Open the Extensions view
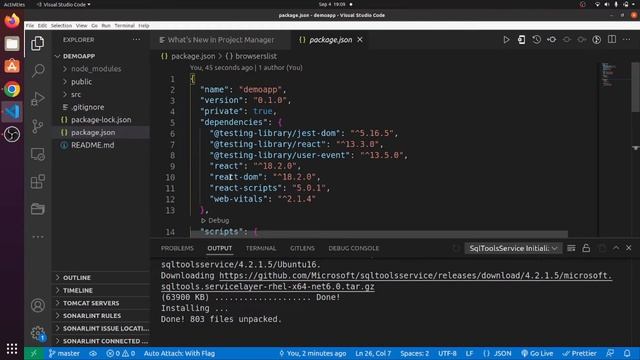Screen dimensions: 640x360 pos(38,182)
